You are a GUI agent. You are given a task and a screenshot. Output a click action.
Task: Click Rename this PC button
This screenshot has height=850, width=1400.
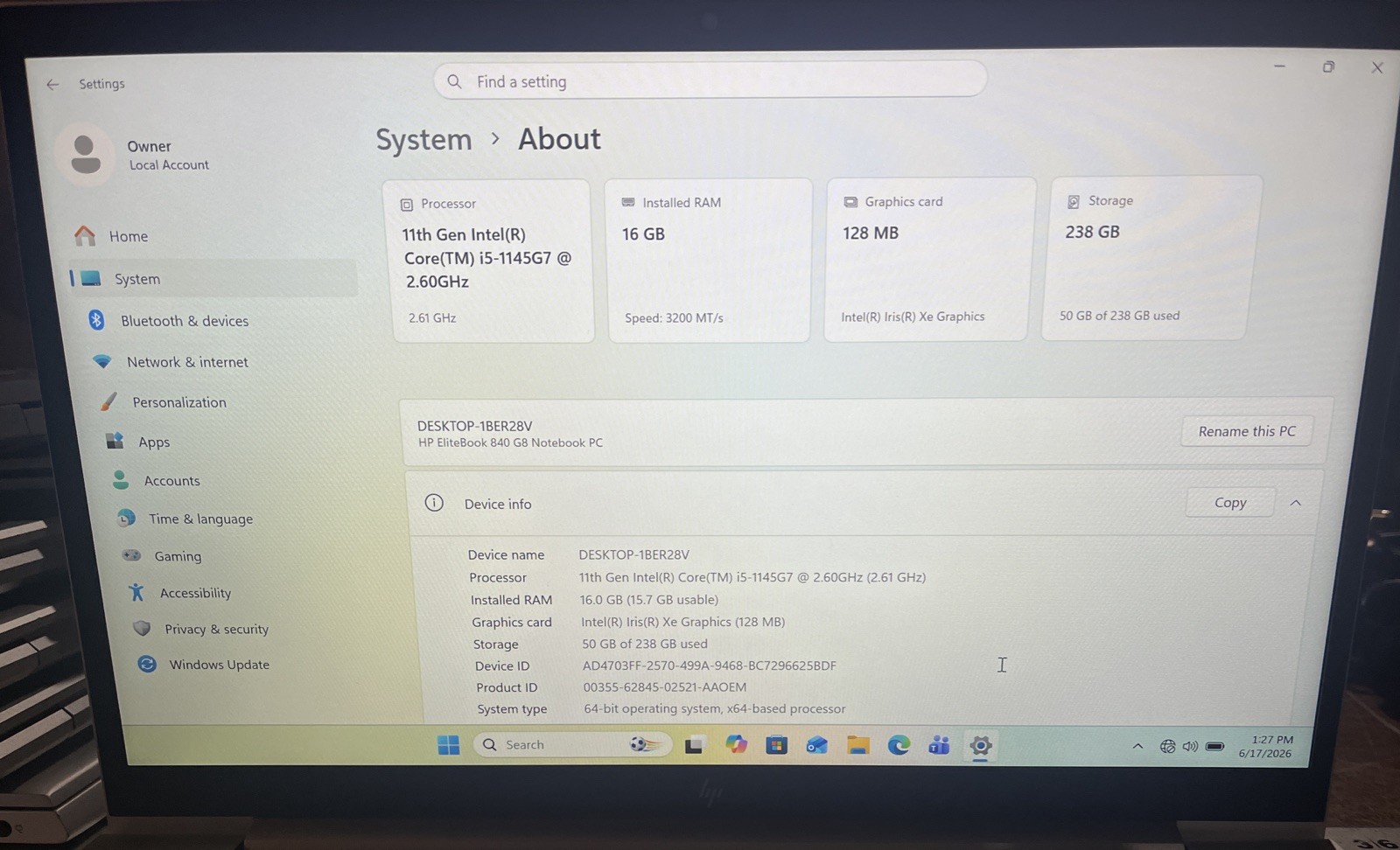coord(1247,431)
